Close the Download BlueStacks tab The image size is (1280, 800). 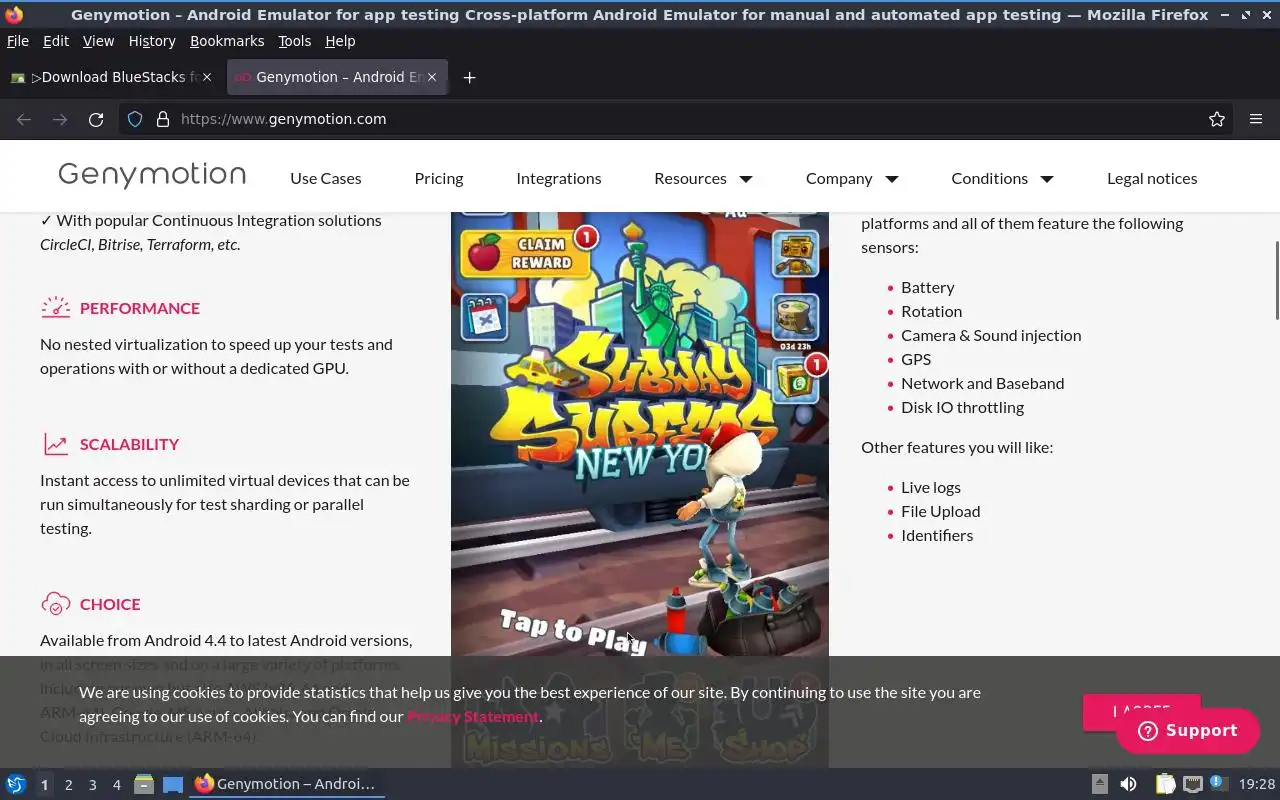coord(207,77)
